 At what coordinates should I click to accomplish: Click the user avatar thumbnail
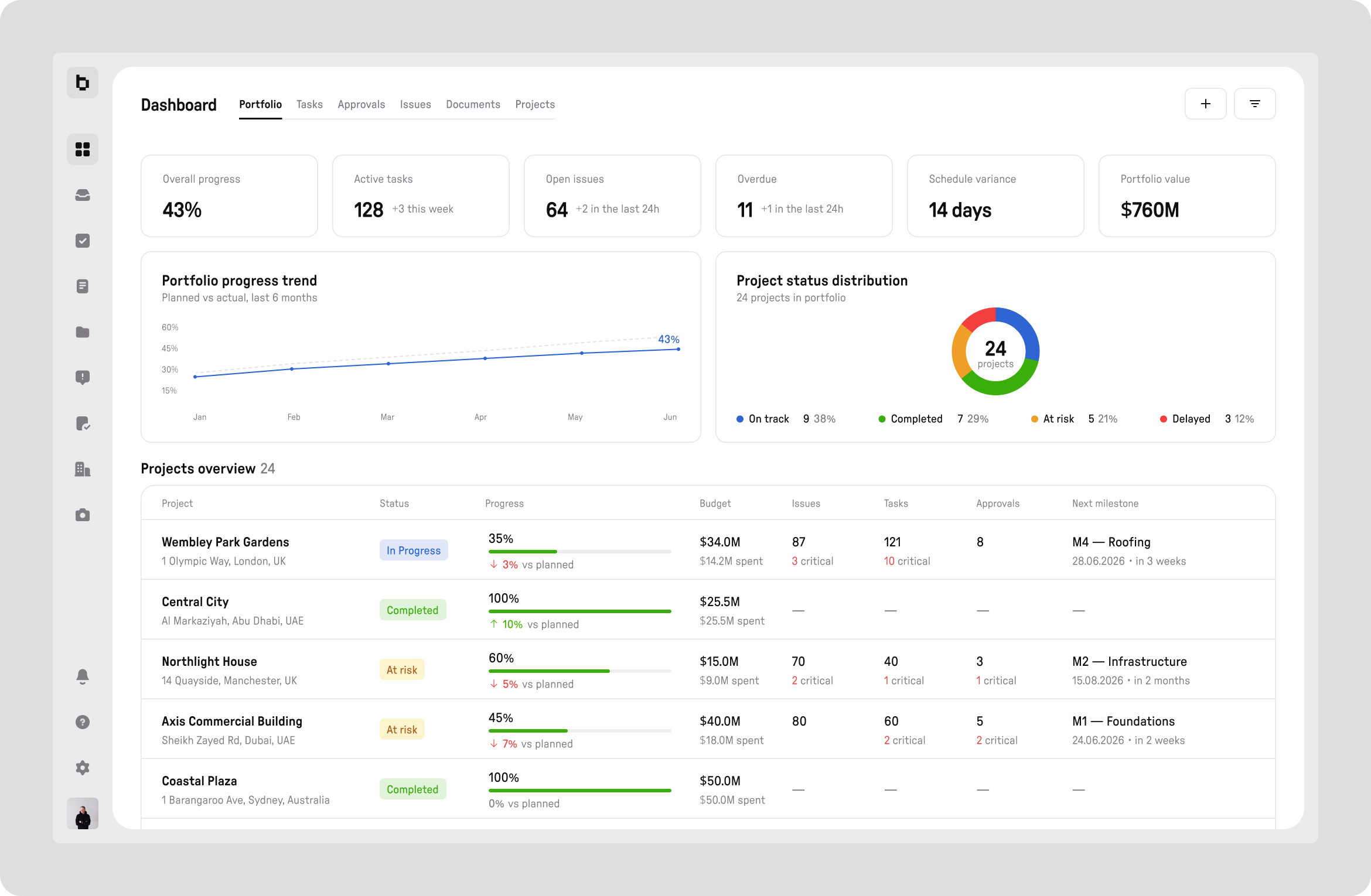point(83,813)
